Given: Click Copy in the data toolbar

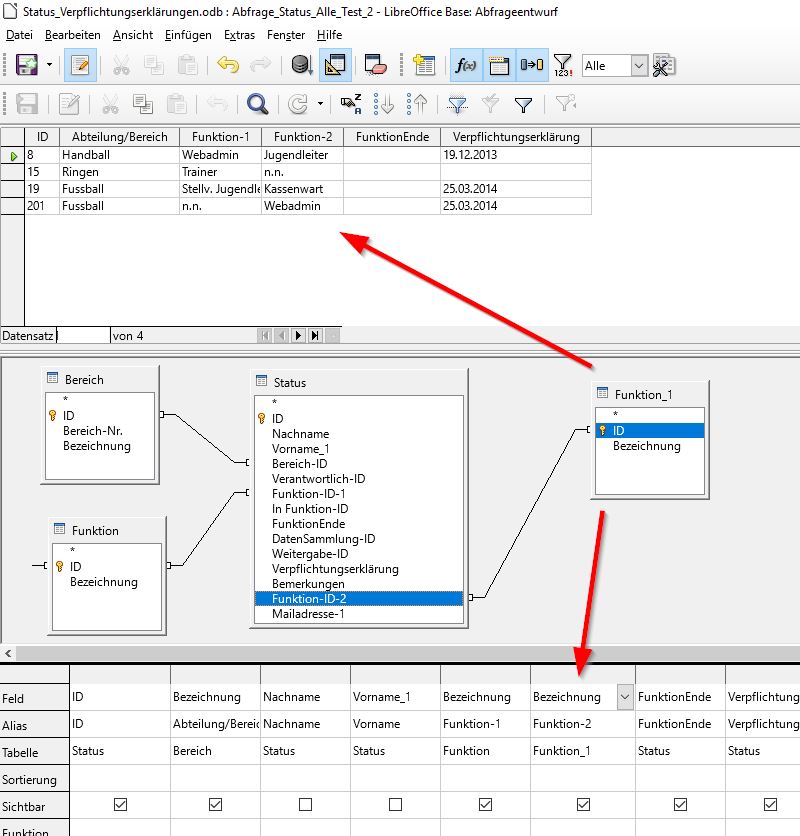Looking at the screenshot, I should 143,103.
